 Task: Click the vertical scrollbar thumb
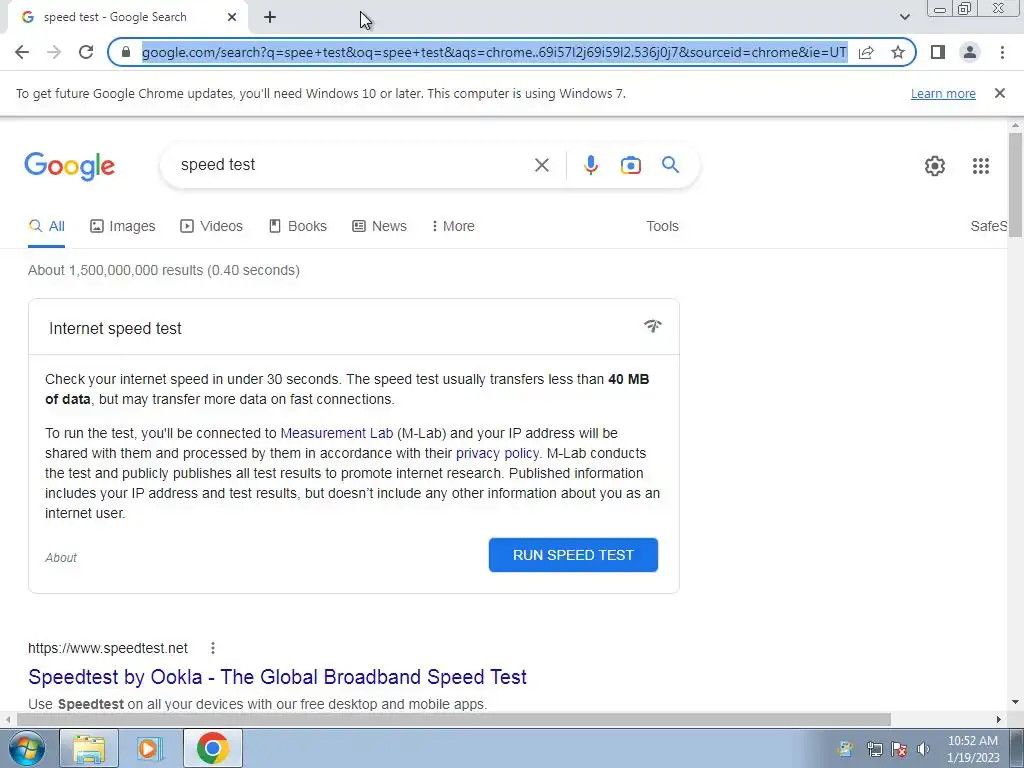pos(1015,183)
